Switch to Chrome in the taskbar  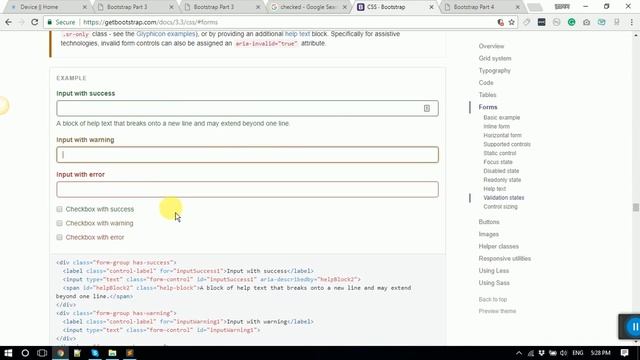60,353
